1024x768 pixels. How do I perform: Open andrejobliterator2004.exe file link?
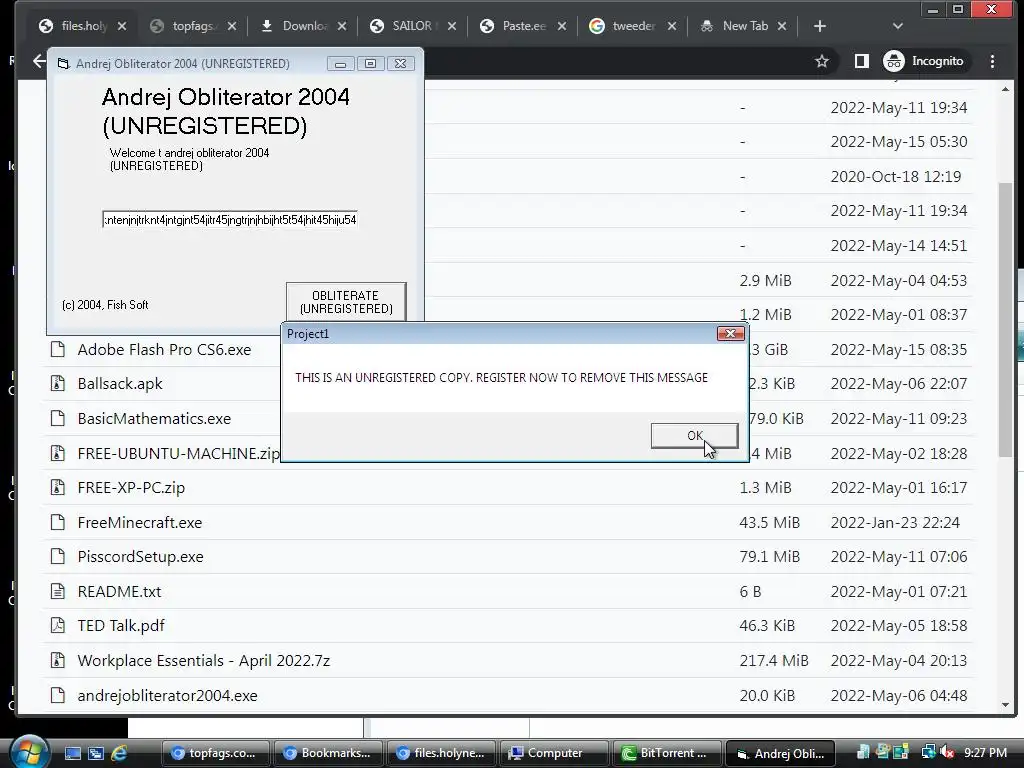point(167,696)
